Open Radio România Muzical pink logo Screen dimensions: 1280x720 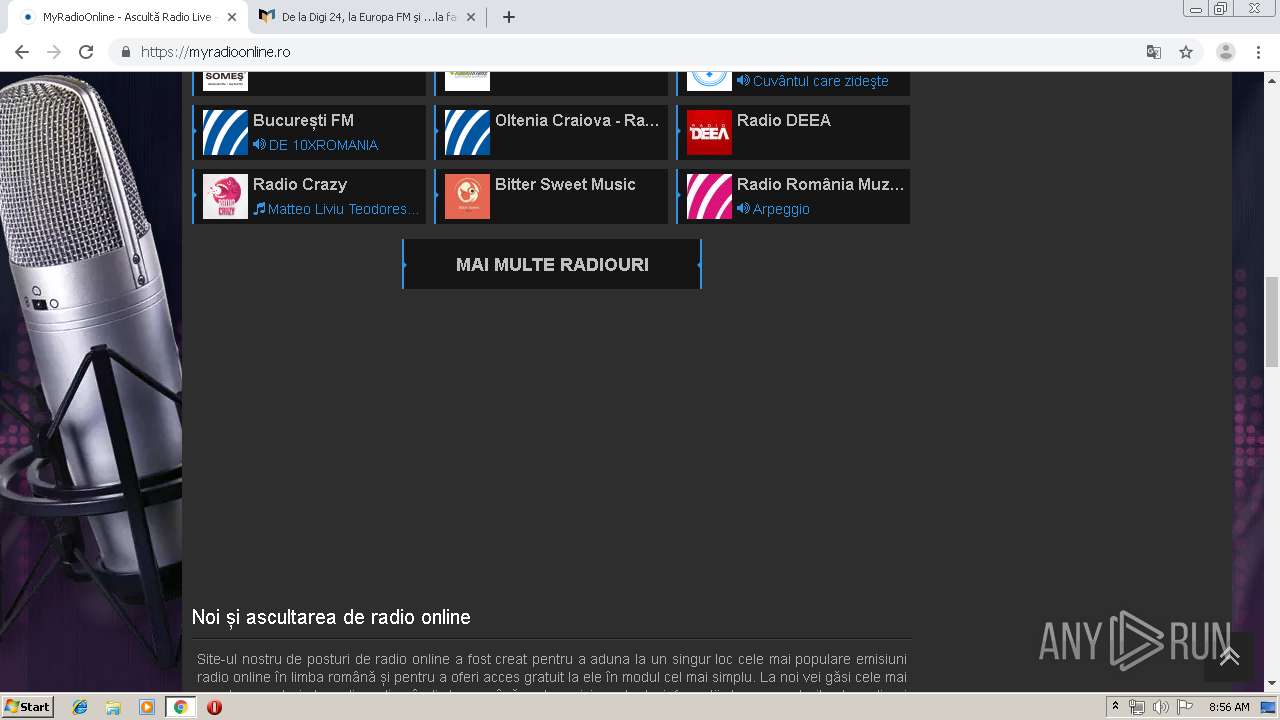click(709, 196)
